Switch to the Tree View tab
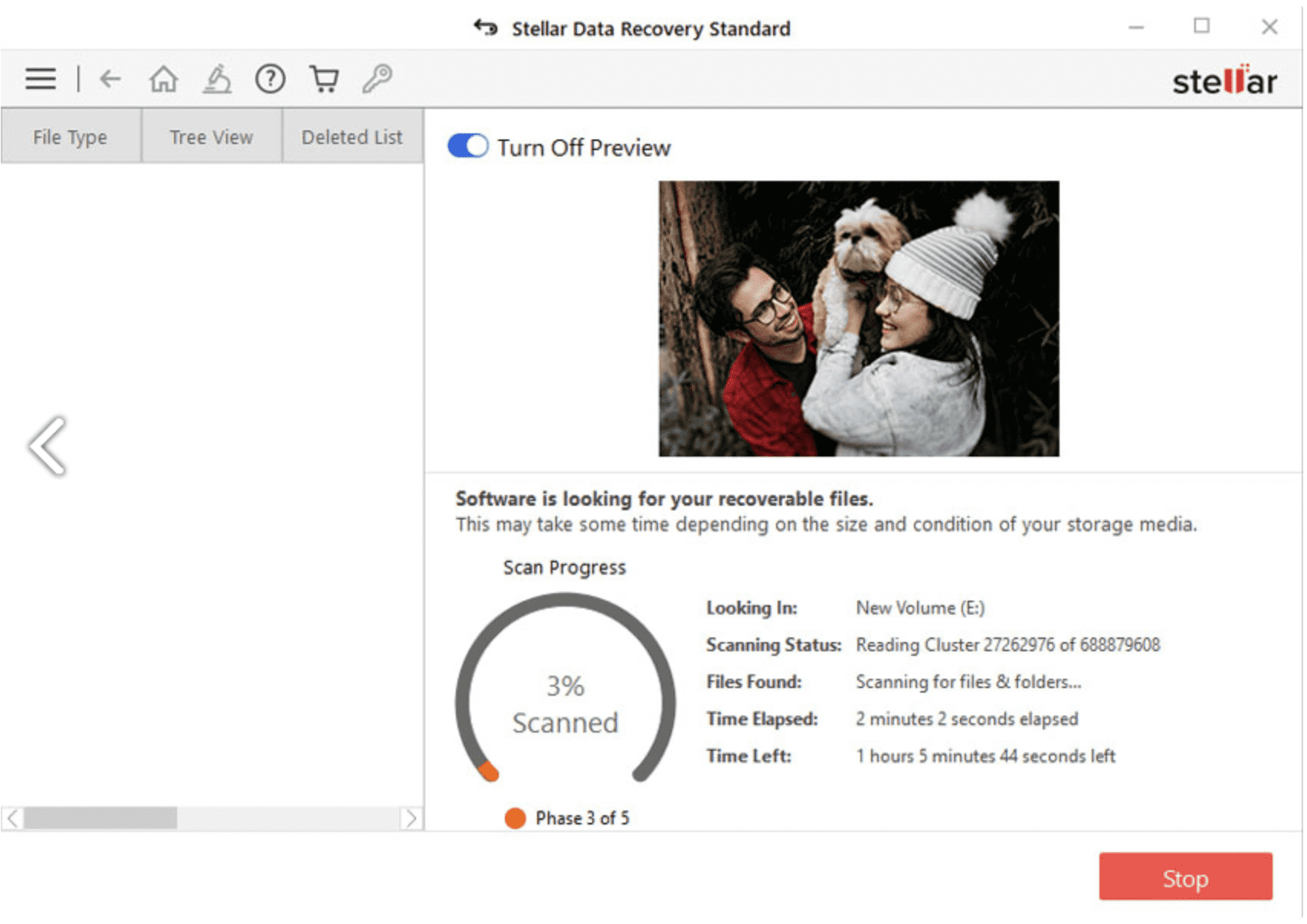The height and width of the screenshot is (924, 1307). [x=211, y=136]
